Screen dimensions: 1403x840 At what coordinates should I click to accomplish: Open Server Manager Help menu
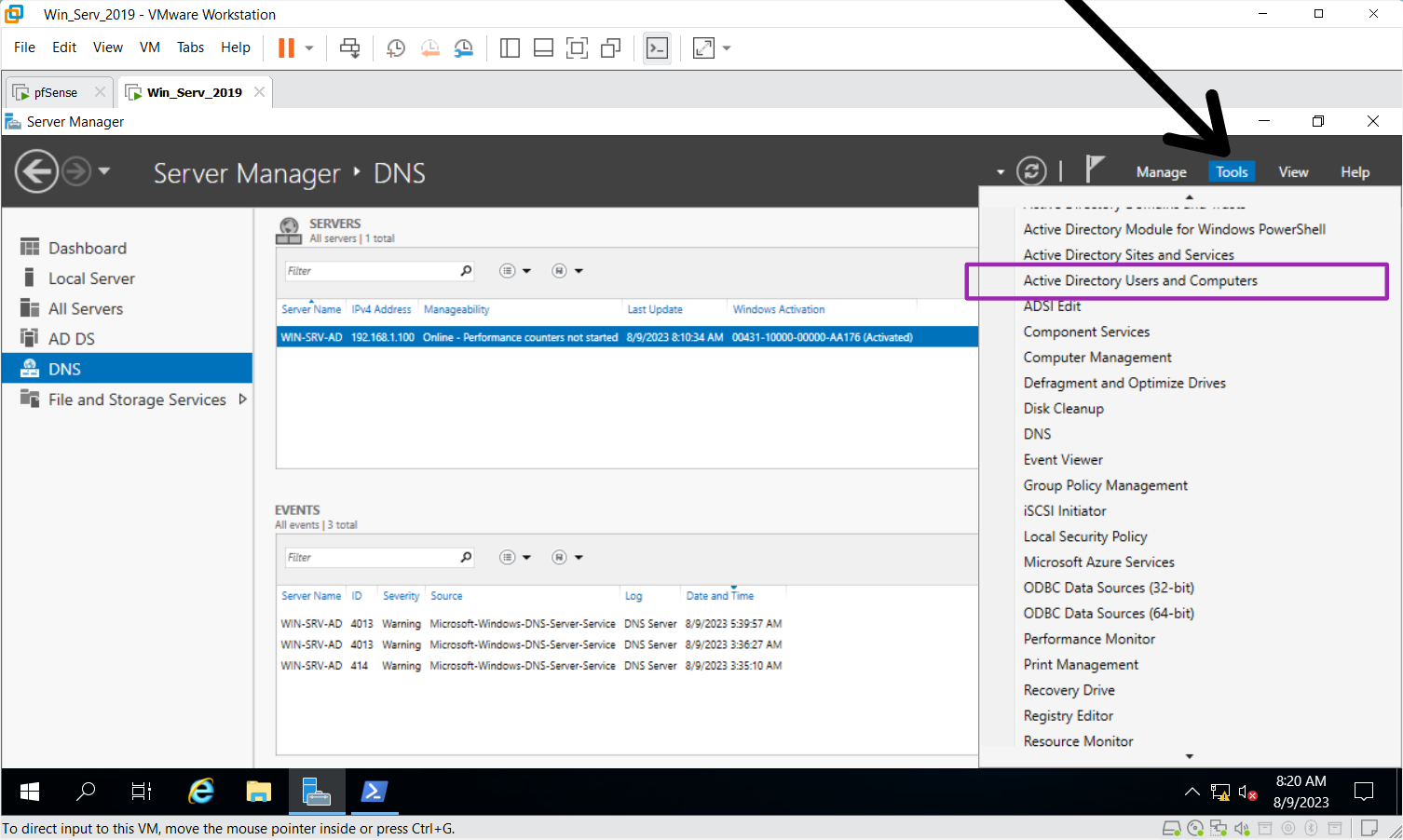tap(1355, 172)
